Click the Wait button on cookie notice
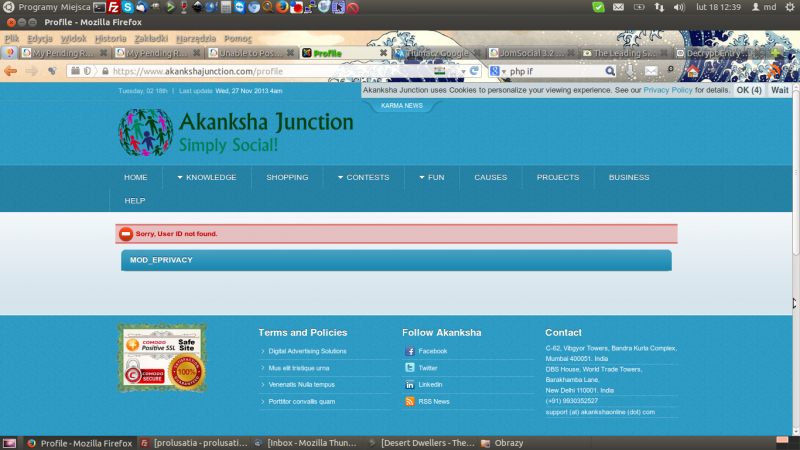 780,90
